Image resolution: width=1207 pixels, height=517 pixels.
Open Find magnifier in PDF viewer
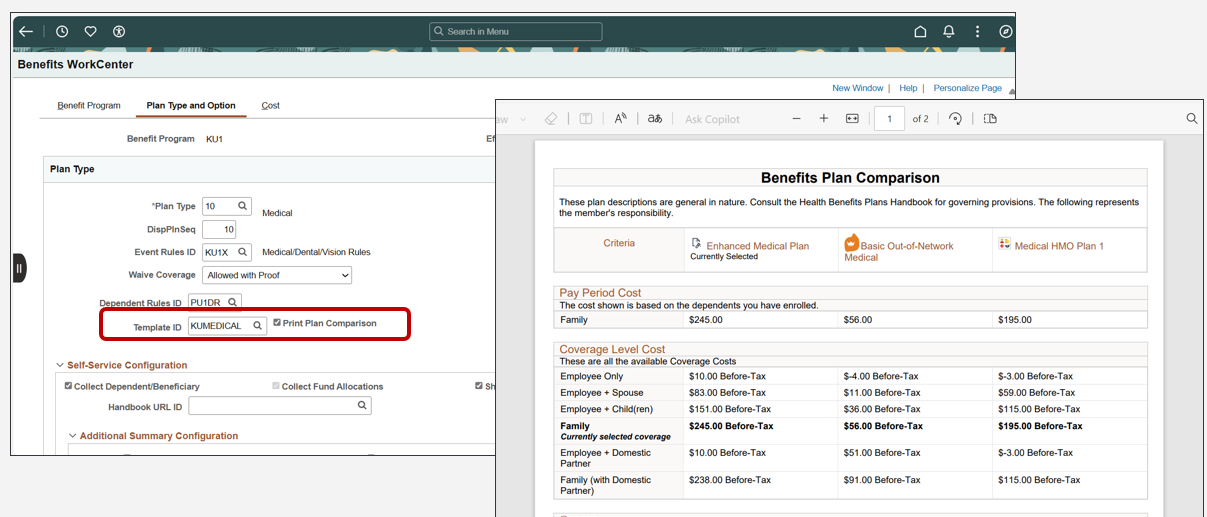click(1192, 118)
